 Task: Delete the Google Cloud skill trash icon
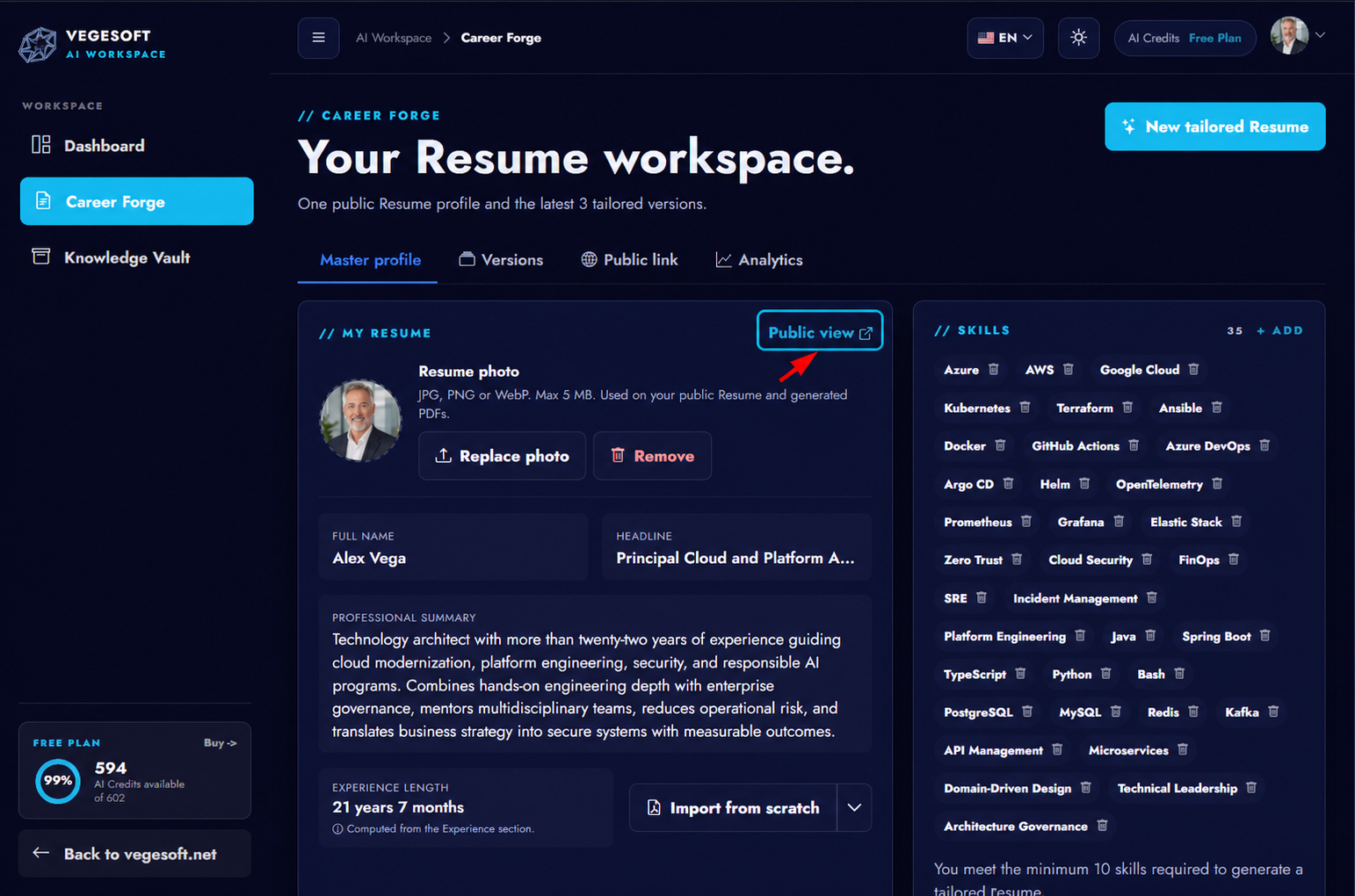(x=1193, y=370)
